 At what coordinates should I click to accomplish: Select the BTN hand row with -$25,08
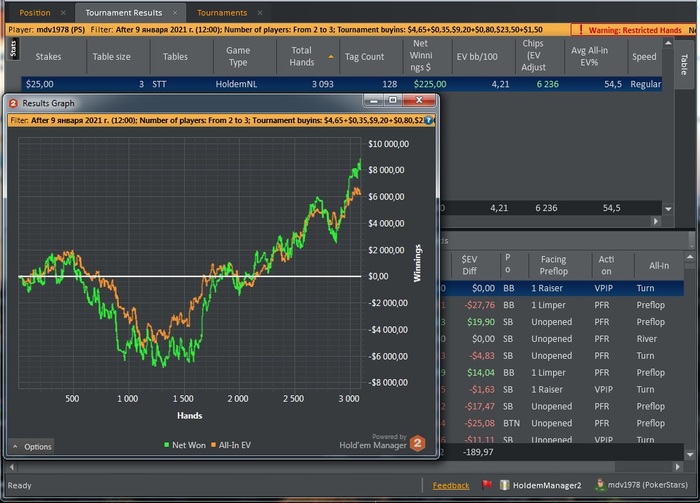(x=562, y=424)
